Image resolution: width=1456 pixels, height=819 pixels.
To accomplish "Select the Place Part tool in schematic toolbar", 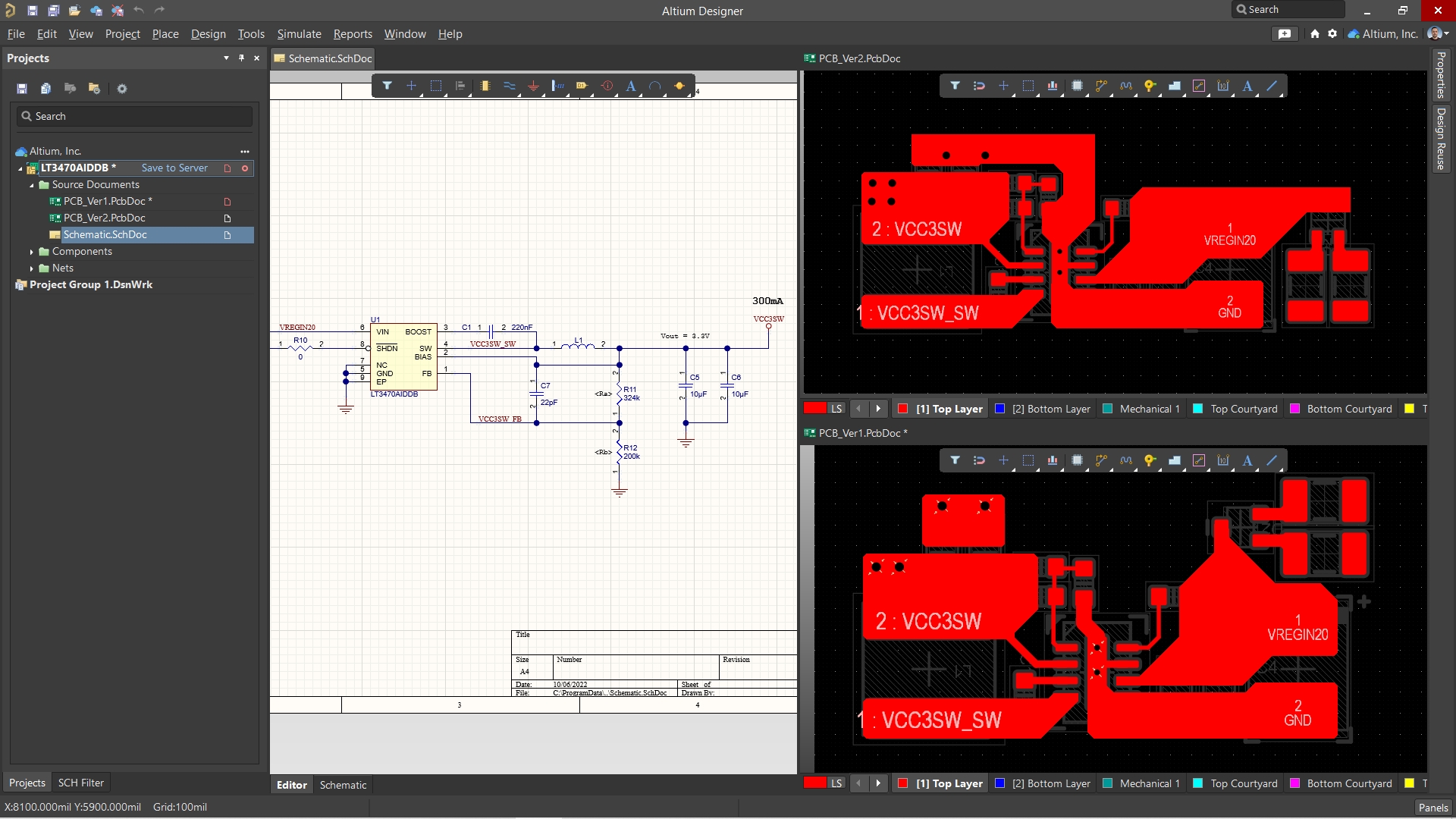I will point(485,86).
